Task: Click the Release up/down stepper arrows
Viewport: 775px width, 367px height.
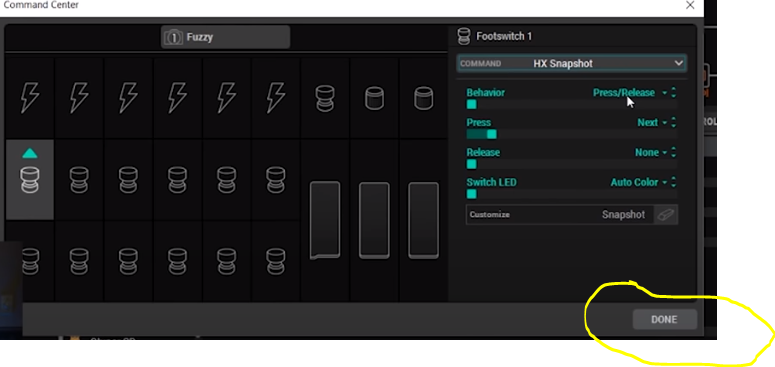Action: pos(674,153)
